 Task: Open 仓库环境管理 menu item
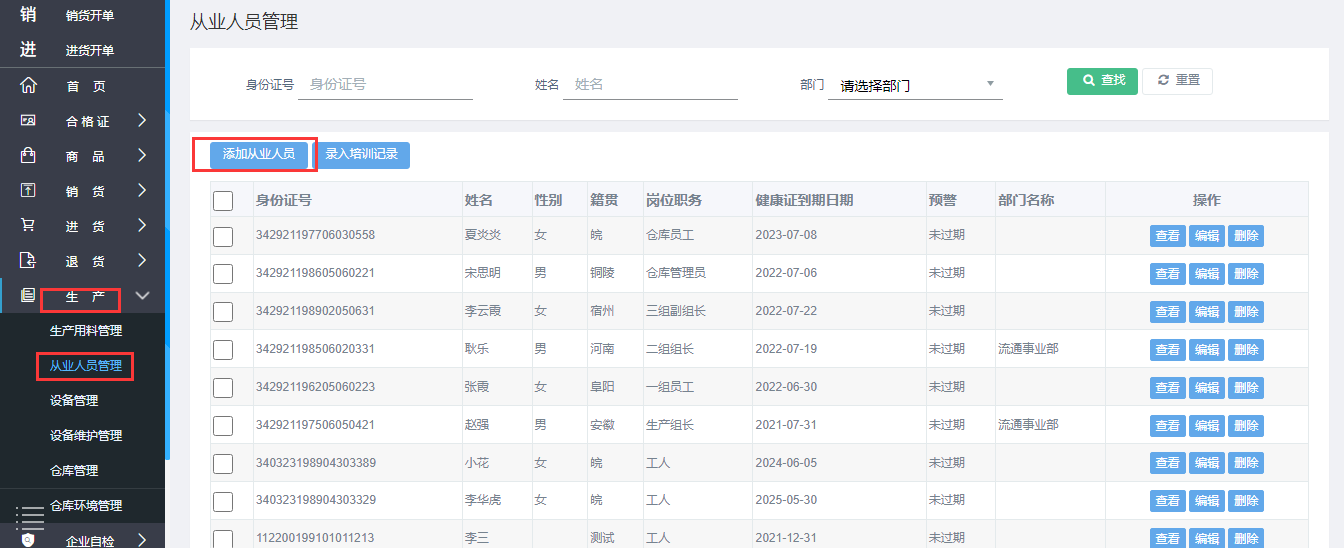(x=86, y=506)
